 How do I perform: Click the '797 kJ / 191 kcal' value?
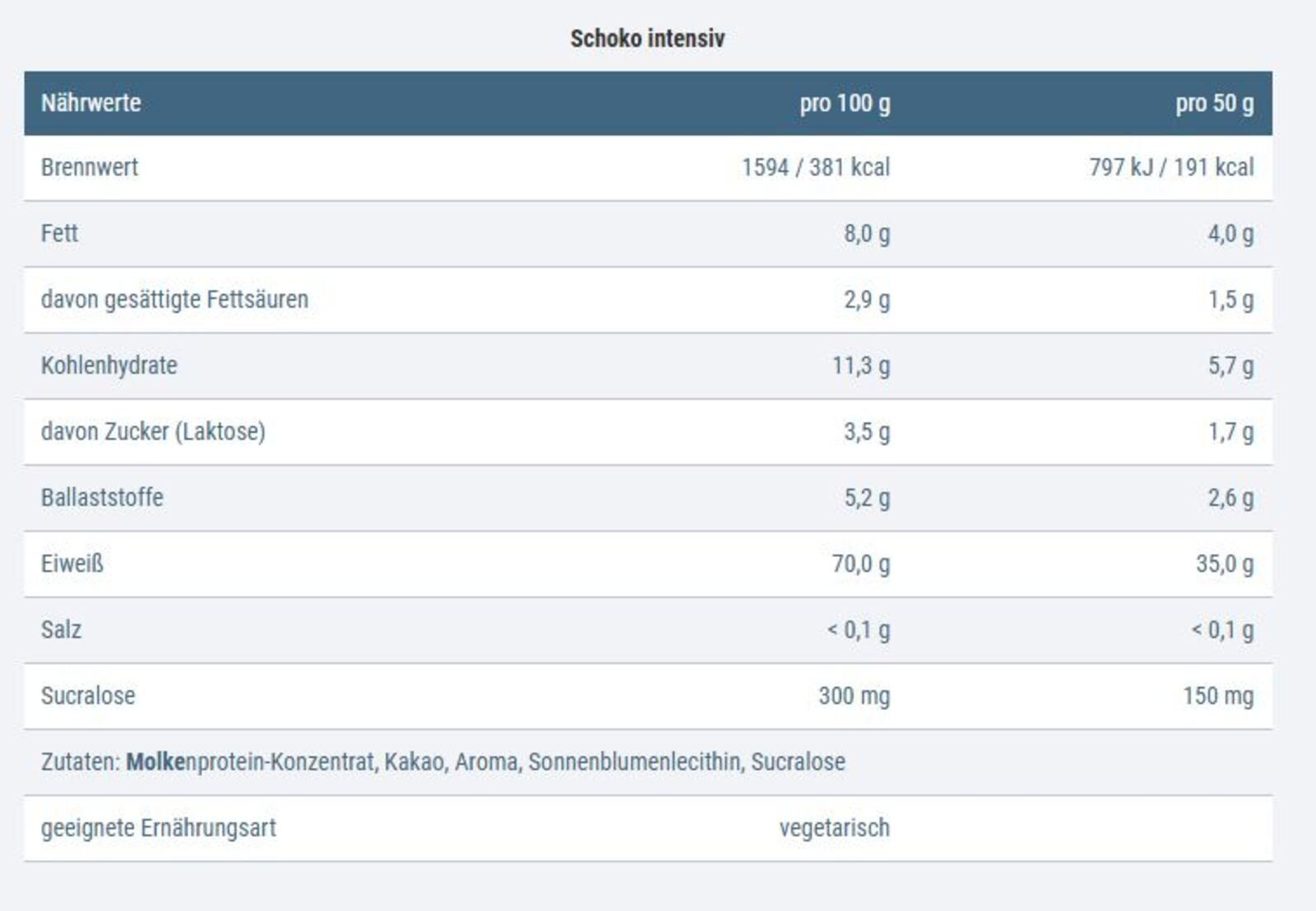pyautogui.click(x=1171, y=167)
